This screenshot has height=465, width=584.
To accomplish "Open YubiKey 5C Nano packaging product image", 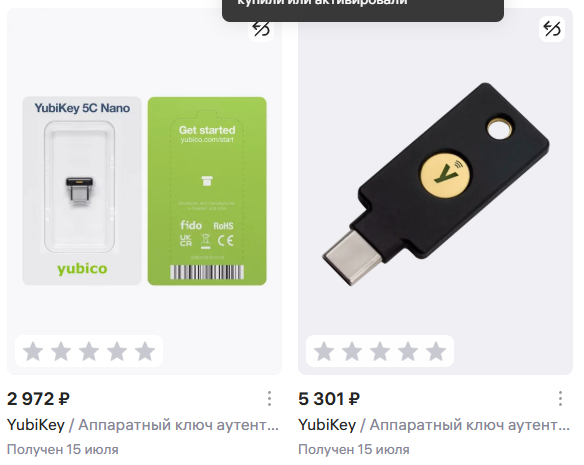I will (145, 191).
